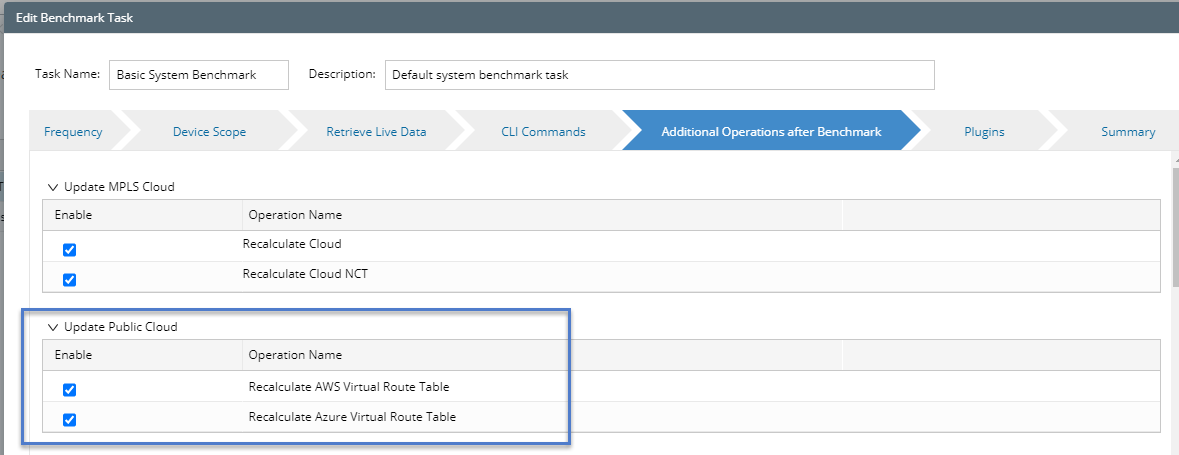
Task: Toggle Recalculate AWS Virtual Route Table checkbox
Action: click(x=70, y=390)
